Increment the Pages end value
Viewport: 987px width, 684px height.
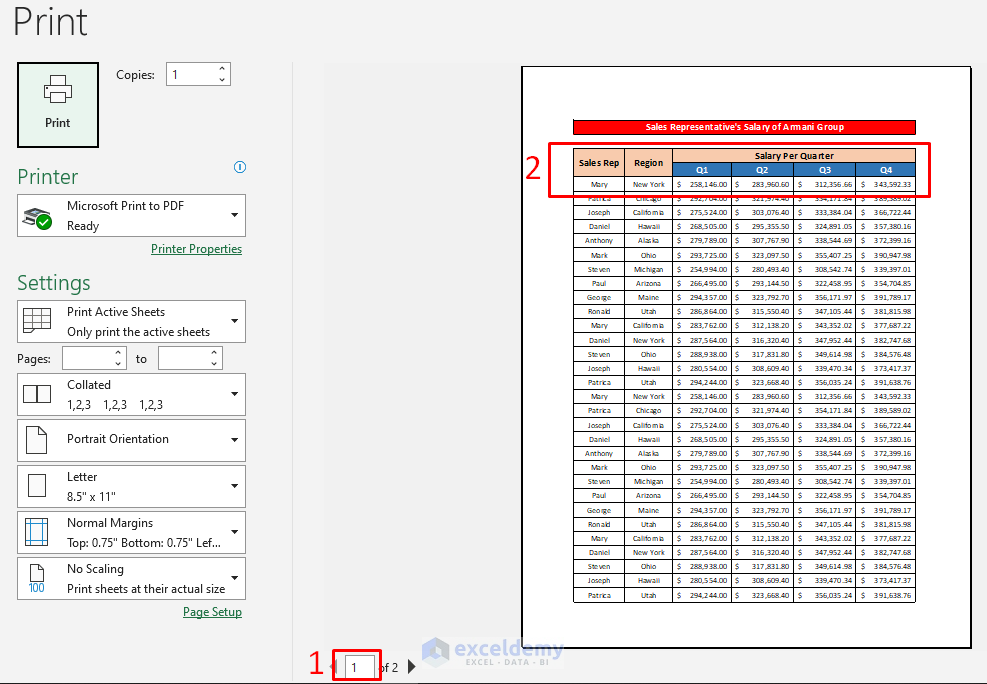pyautogui.click(x=215, y=353)
